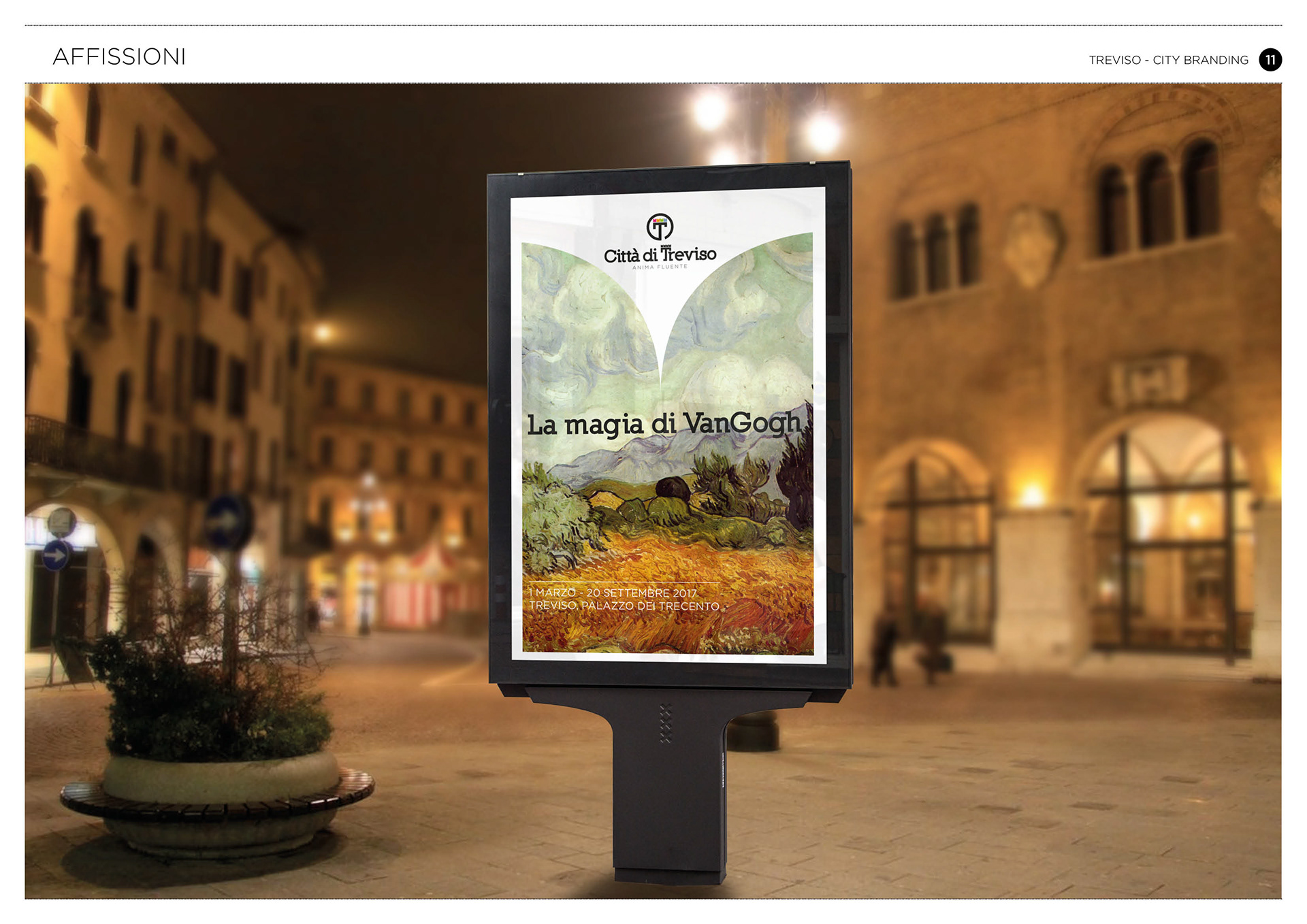This screenshot has width=1307, height=924.
Task: Click the perforated grille on billboard stand
Action: pyautogui.click(x=665, y=723)
